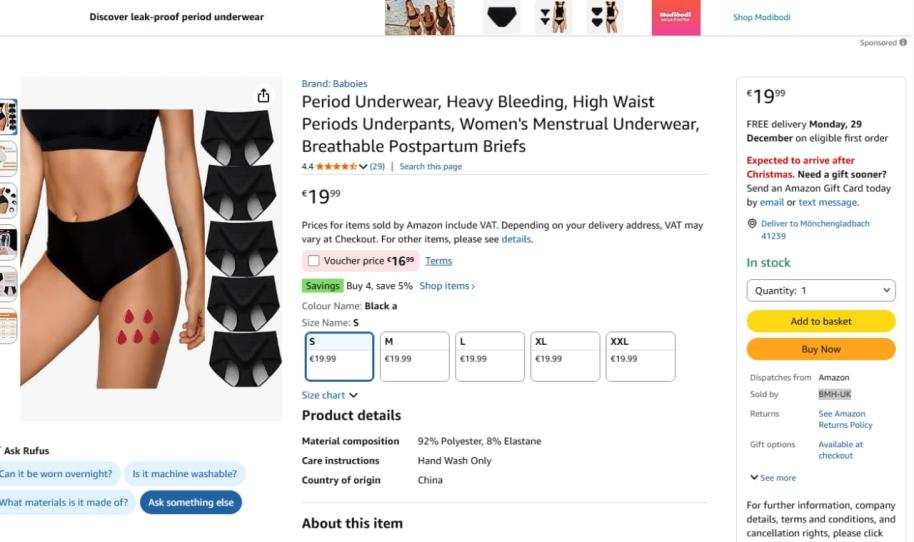Open the voucher Terms link
Screen dimensions: 914x542
[x=438, y=261]
